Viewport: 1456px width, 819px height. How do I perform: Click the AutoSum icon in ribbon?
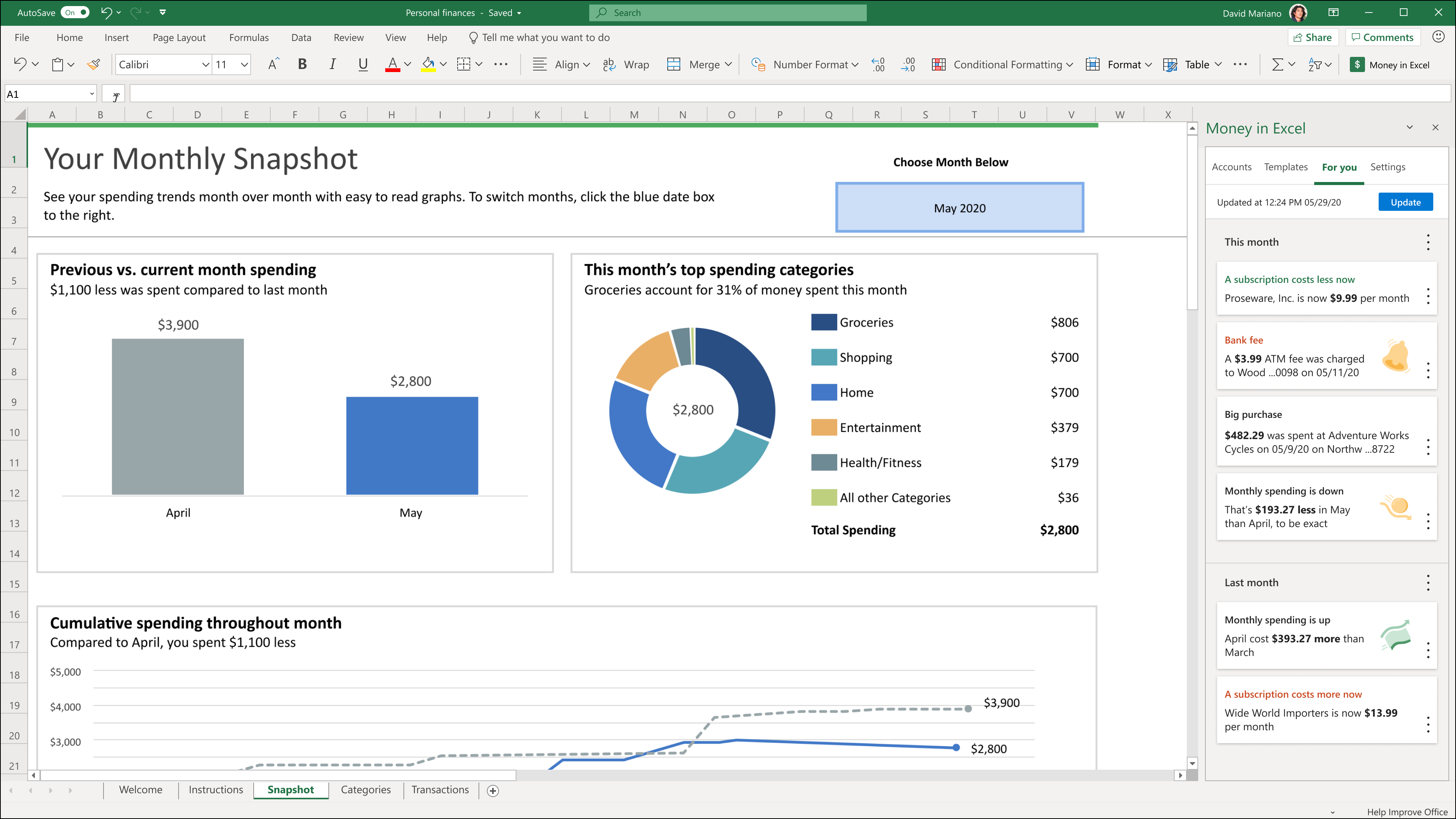pos(1278,64)
